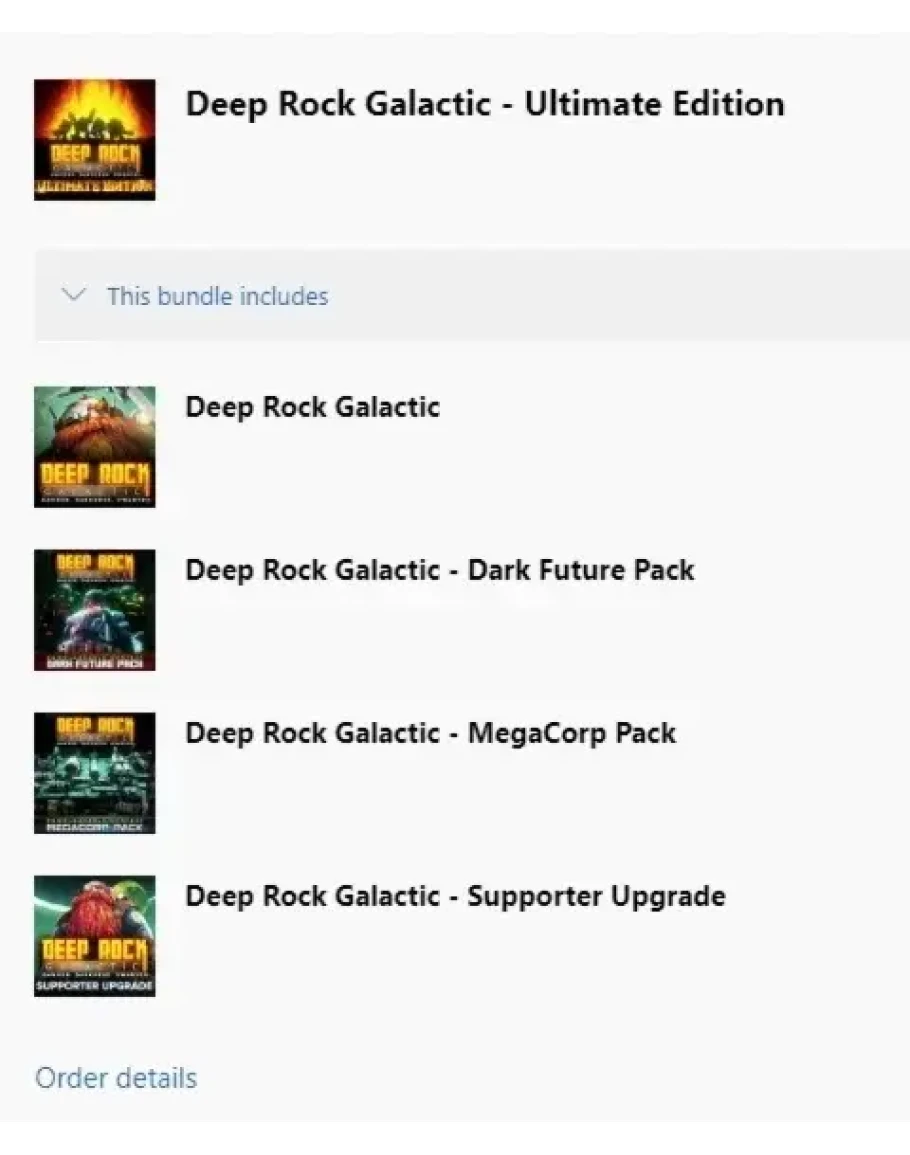
Task: Select the Dark Future Pack title text
Action: pyautogui.click(x=440, y=570)
